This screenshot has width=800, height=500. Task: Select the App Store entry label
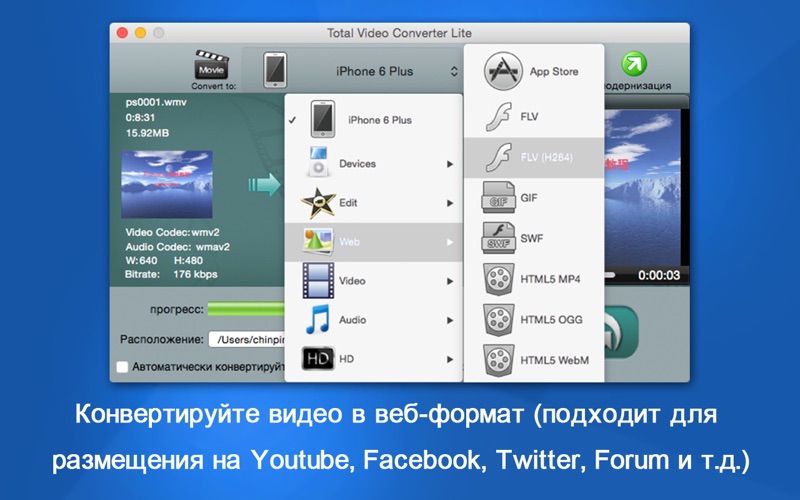[554, 71]
